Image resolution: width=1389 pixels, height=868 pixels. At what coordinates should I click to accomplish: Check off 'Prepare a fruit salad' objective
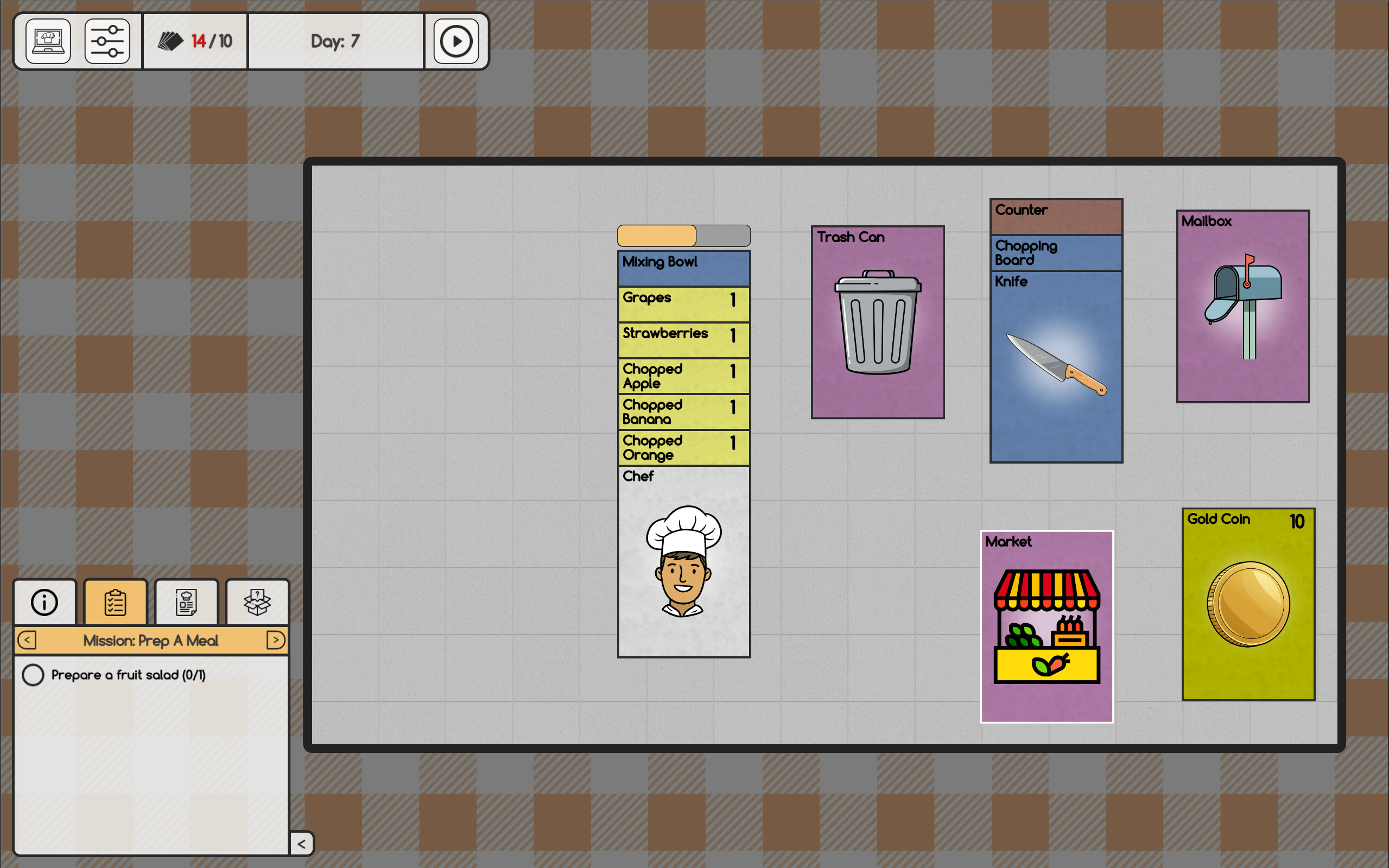click(33, 675)
